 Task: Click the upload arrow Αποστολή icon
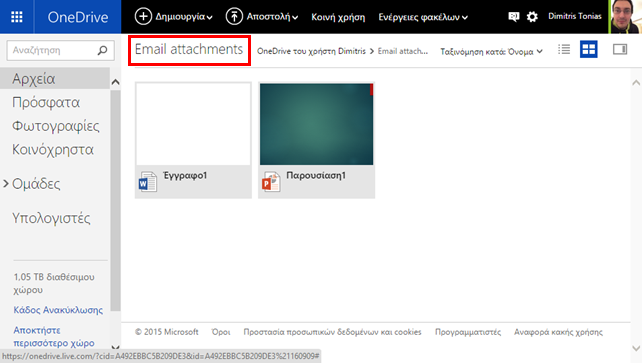coord(234,17)
